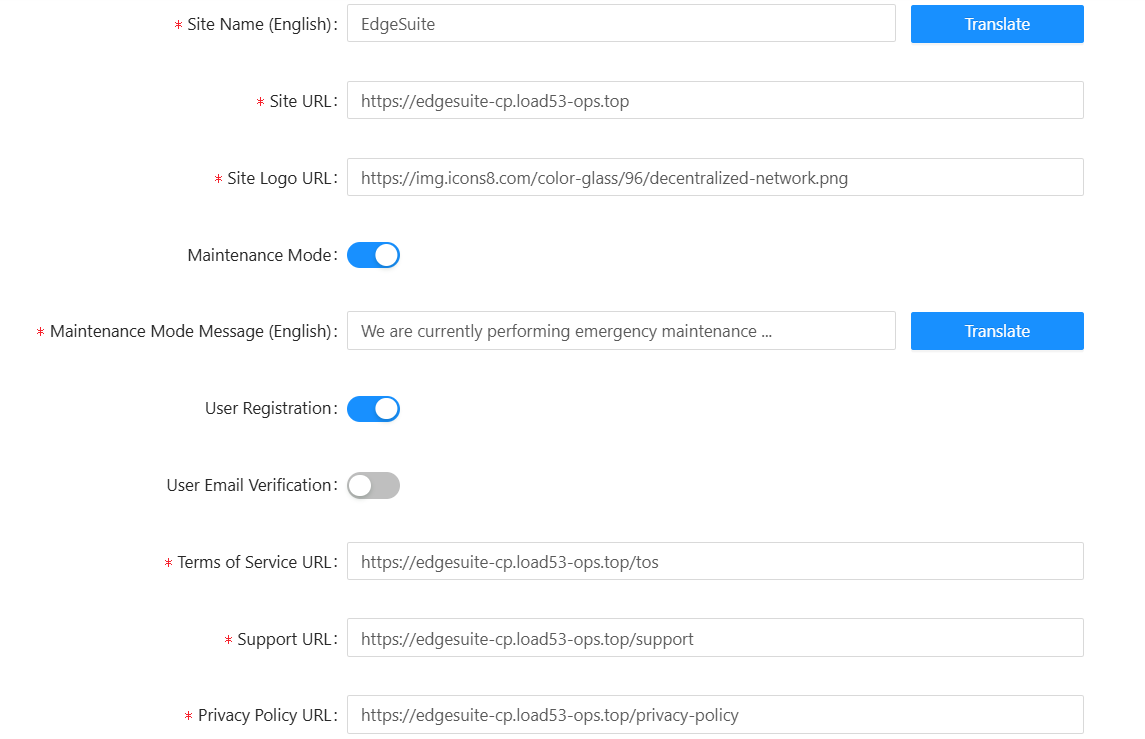This screenshot has height=739, width=1145.
Task: Turn off the User Registration toggle
Action: (x=373, y=408)
